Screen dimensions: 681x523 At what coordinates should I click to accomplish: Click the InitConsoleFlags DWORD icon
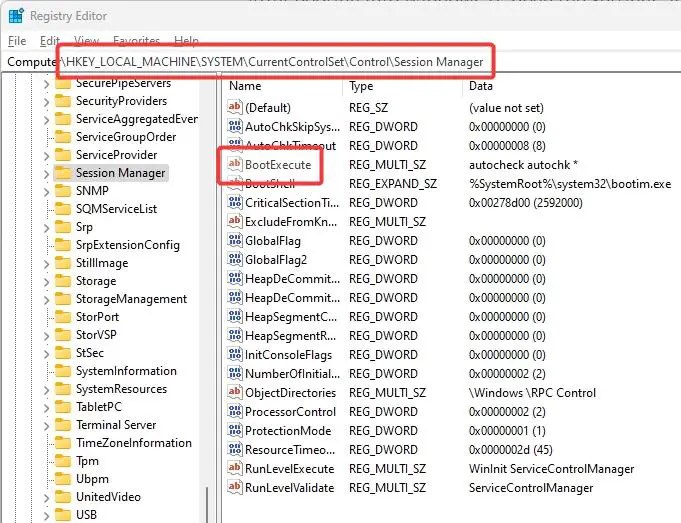point(235,354)
